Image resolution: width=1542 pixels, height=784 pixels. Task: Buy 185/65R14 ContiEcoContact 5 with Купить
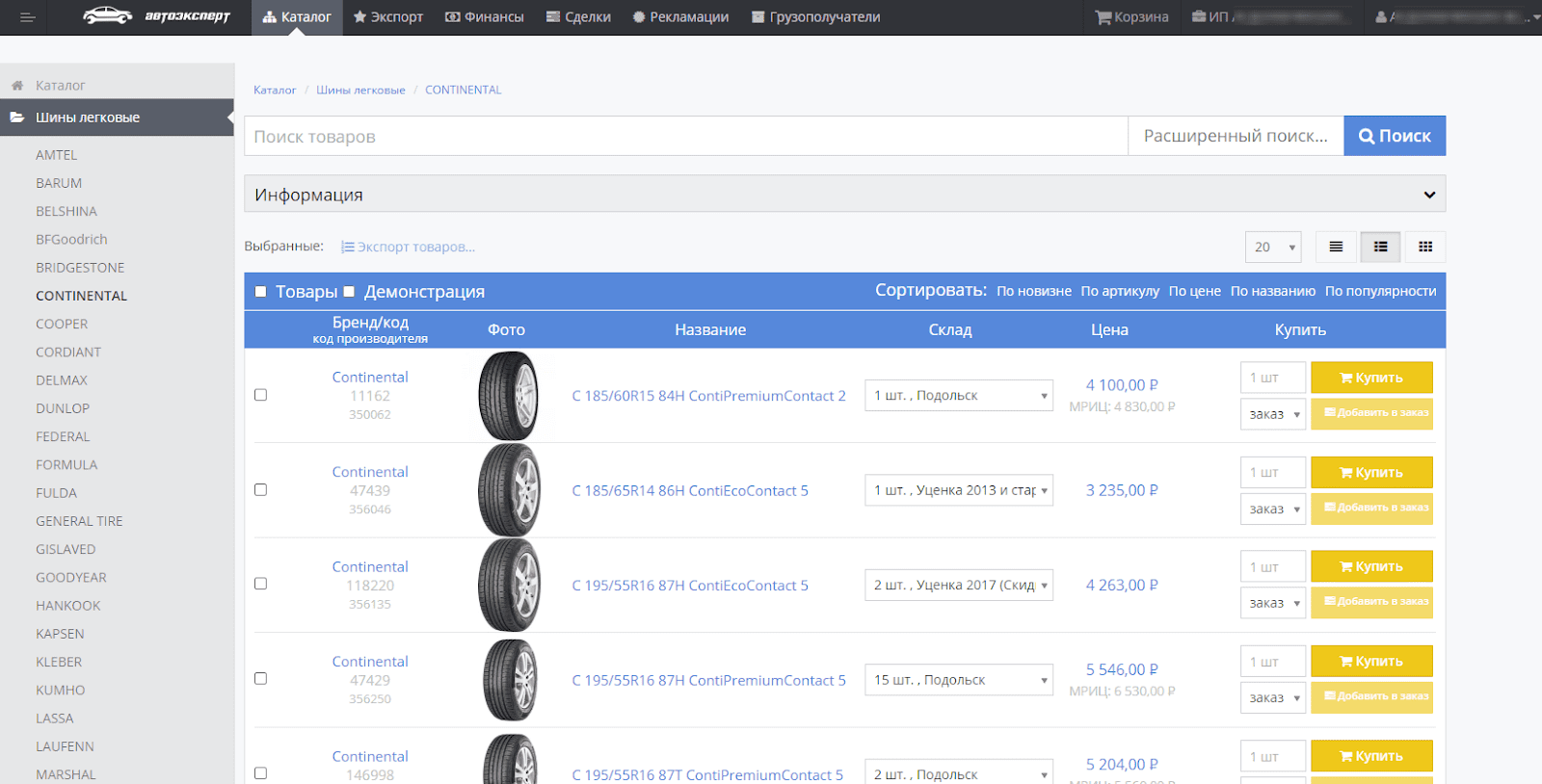pos(1371,472)
